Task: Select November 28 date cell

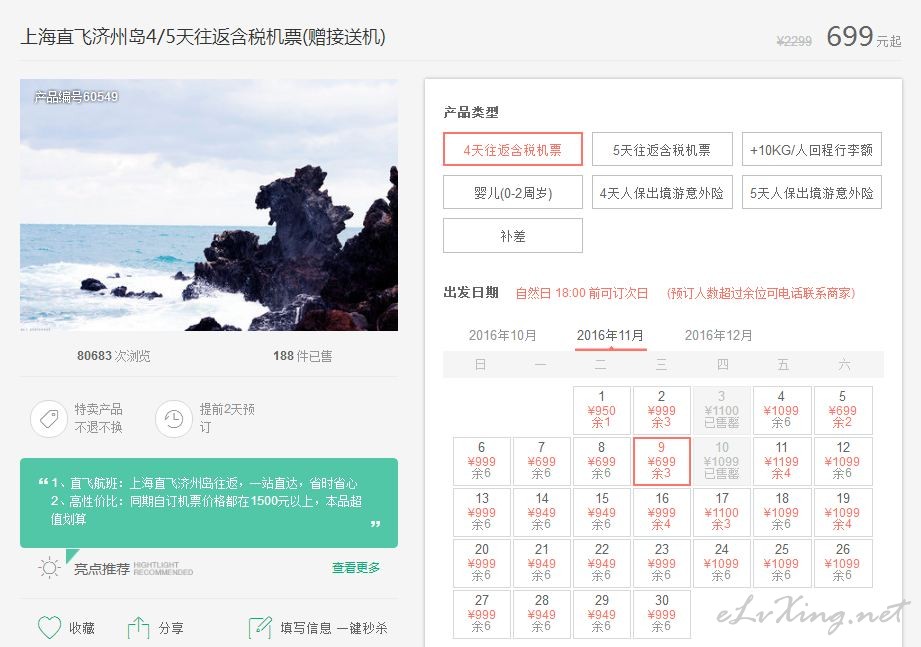Action: tap(542, 614)
